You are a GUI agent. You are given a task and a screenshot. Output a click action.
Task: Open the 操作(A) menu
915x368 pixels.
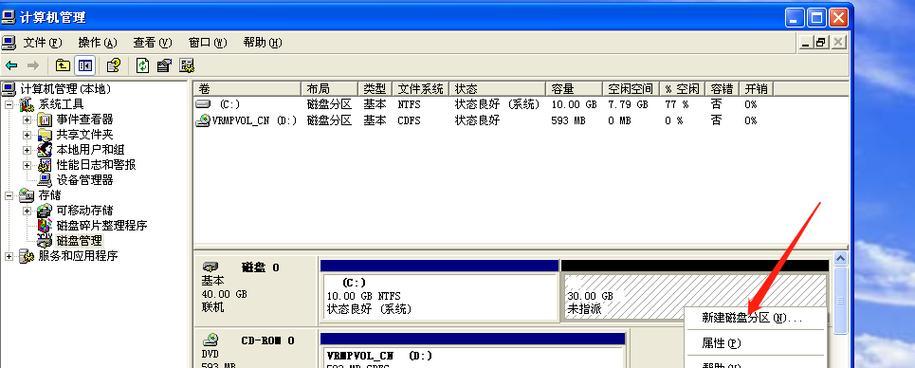point(97,43)
